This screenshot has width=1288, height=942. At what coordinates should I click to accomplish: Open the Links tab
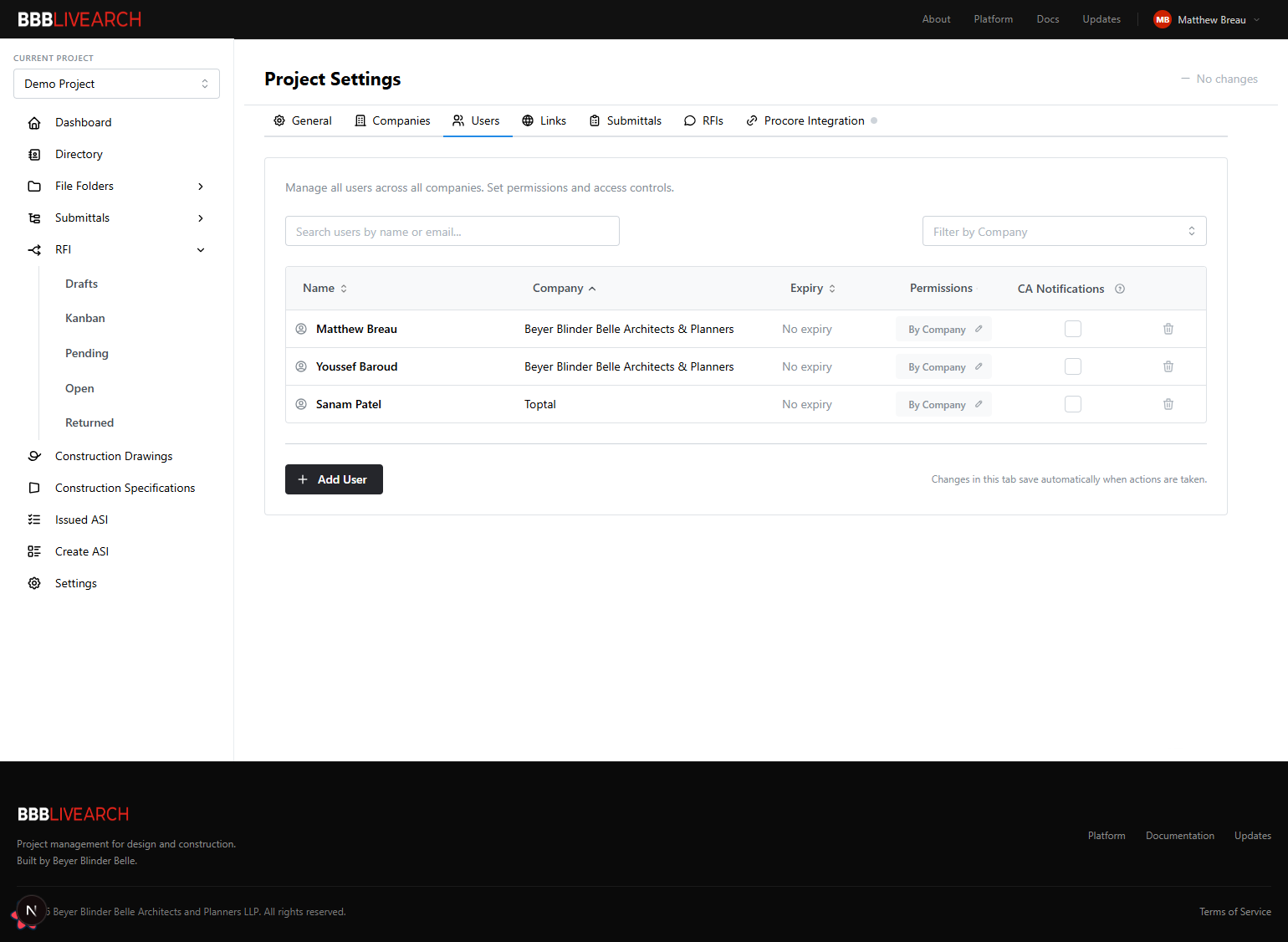(x=544, y=120)
